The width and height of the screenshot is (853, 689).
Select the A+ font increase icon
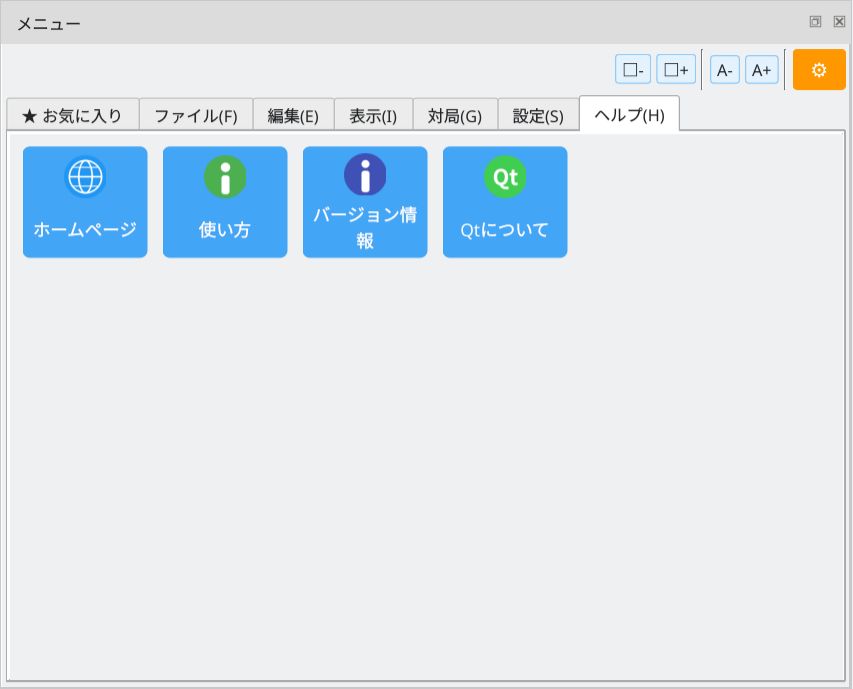(761, 69)
